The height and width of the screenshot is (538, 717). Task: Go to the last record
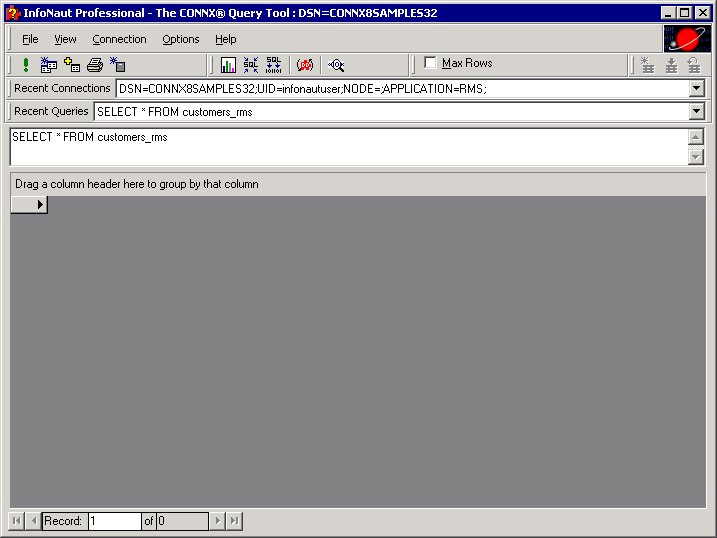pos(235,521)
